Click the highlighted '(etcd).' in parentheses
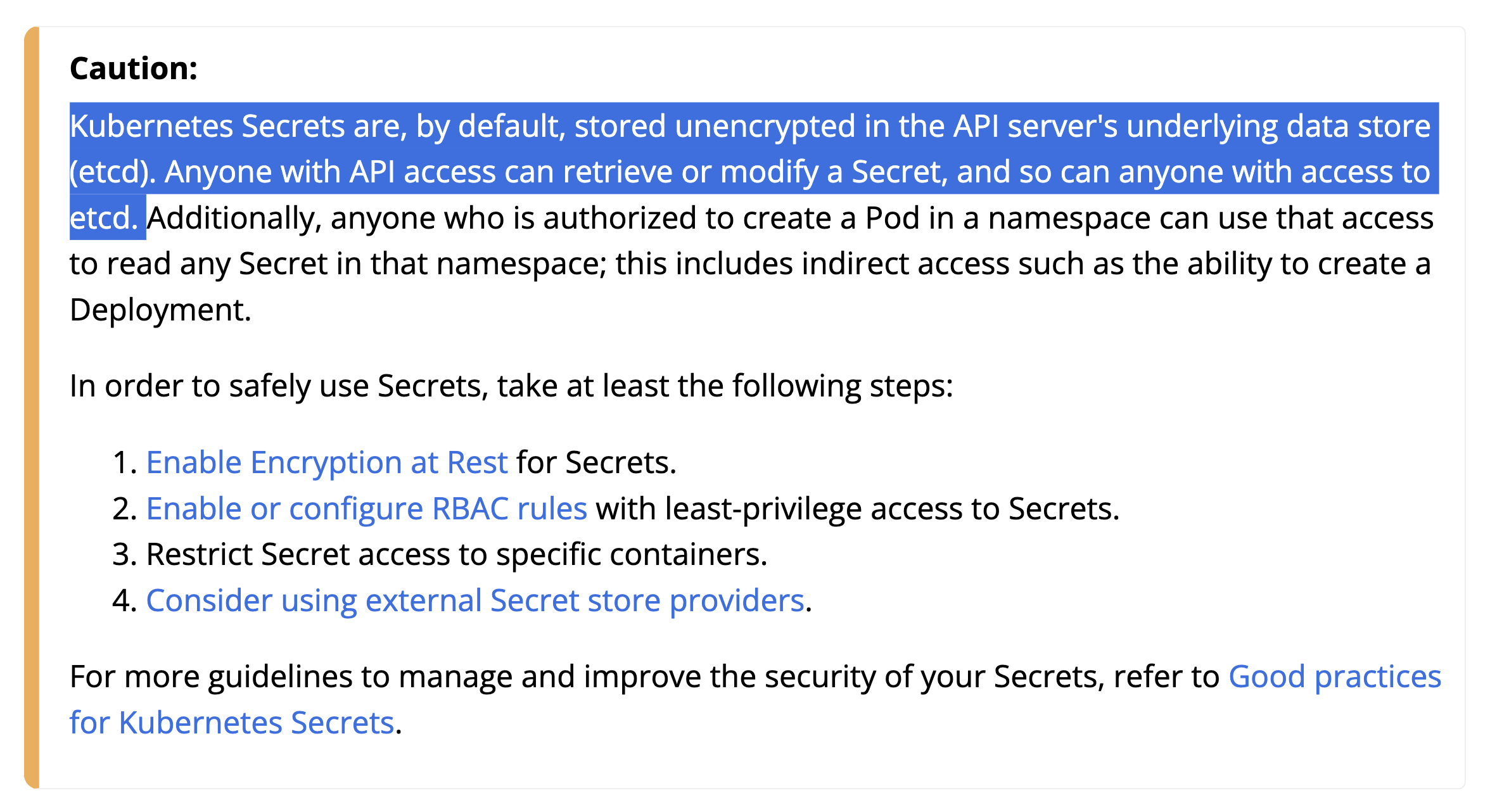The height and width of the screenshot is (812, 1490). pyautogui.click(x=113, y=172)
